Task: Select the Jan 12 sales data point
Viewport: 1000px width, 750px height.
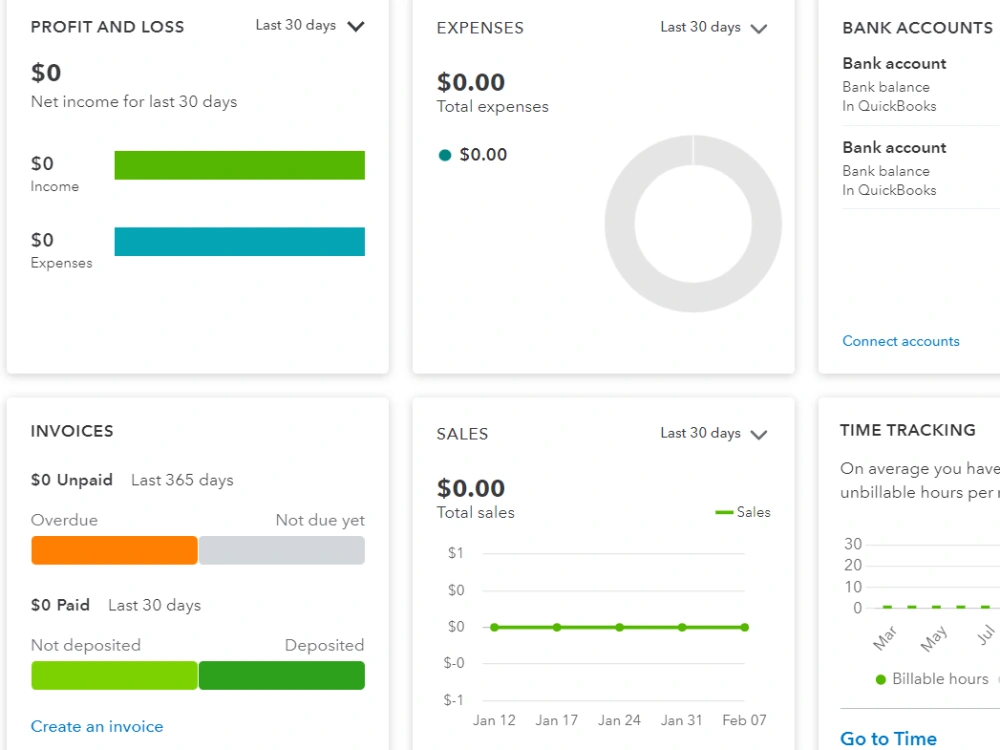Action: (x=494, y=628)
